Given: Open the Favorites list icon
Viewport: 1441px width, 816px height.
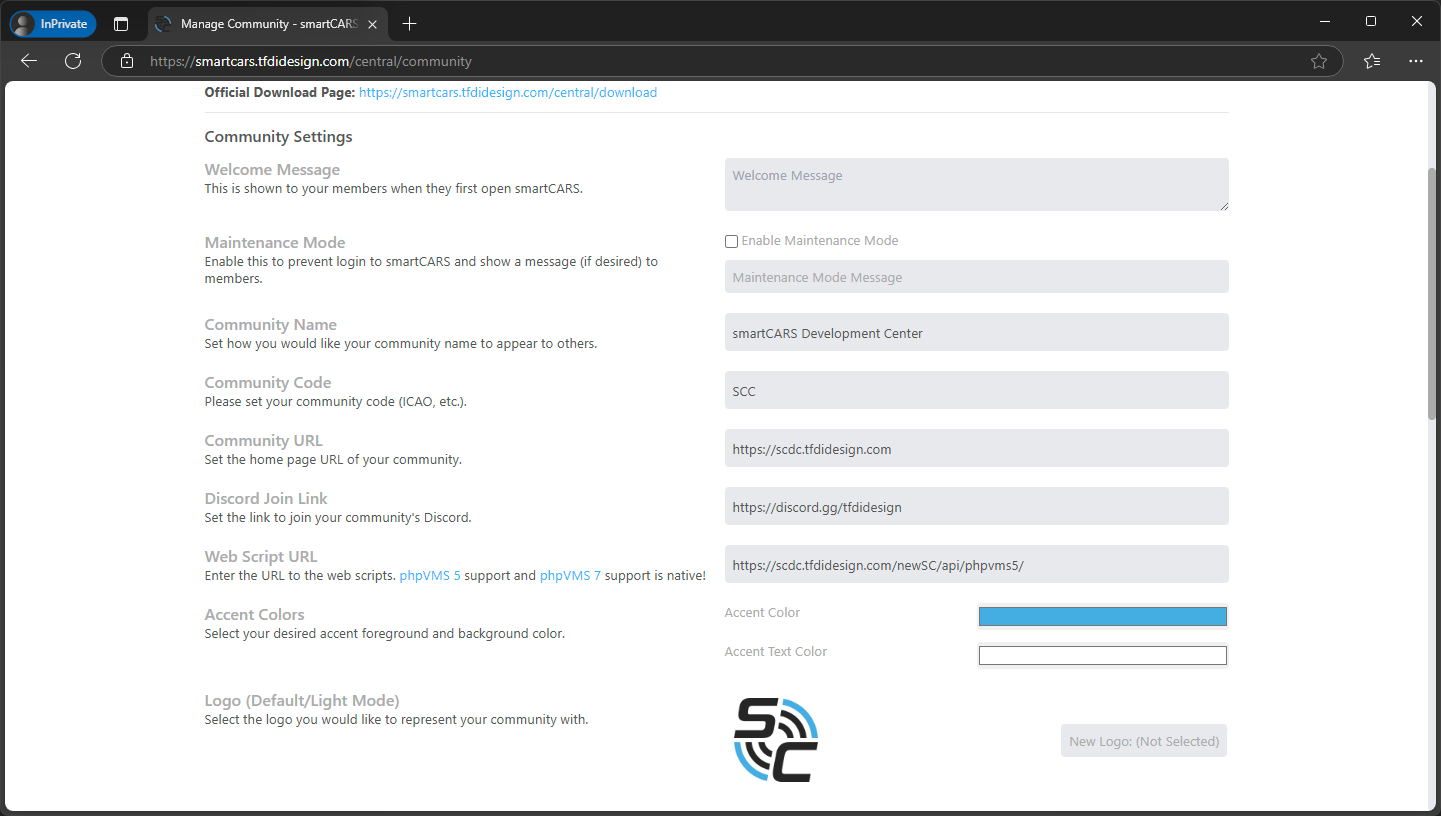Looking at the screenshot, I should click(1371, 61).
